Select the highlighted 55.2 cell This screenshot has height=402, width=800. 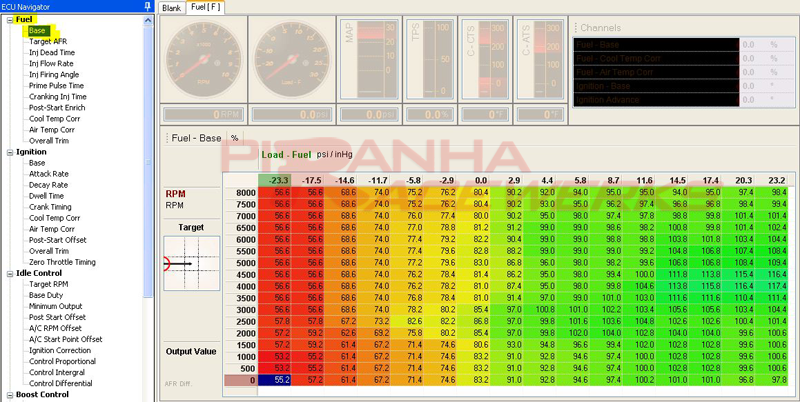pyautogui.click(x=274, y=380)
